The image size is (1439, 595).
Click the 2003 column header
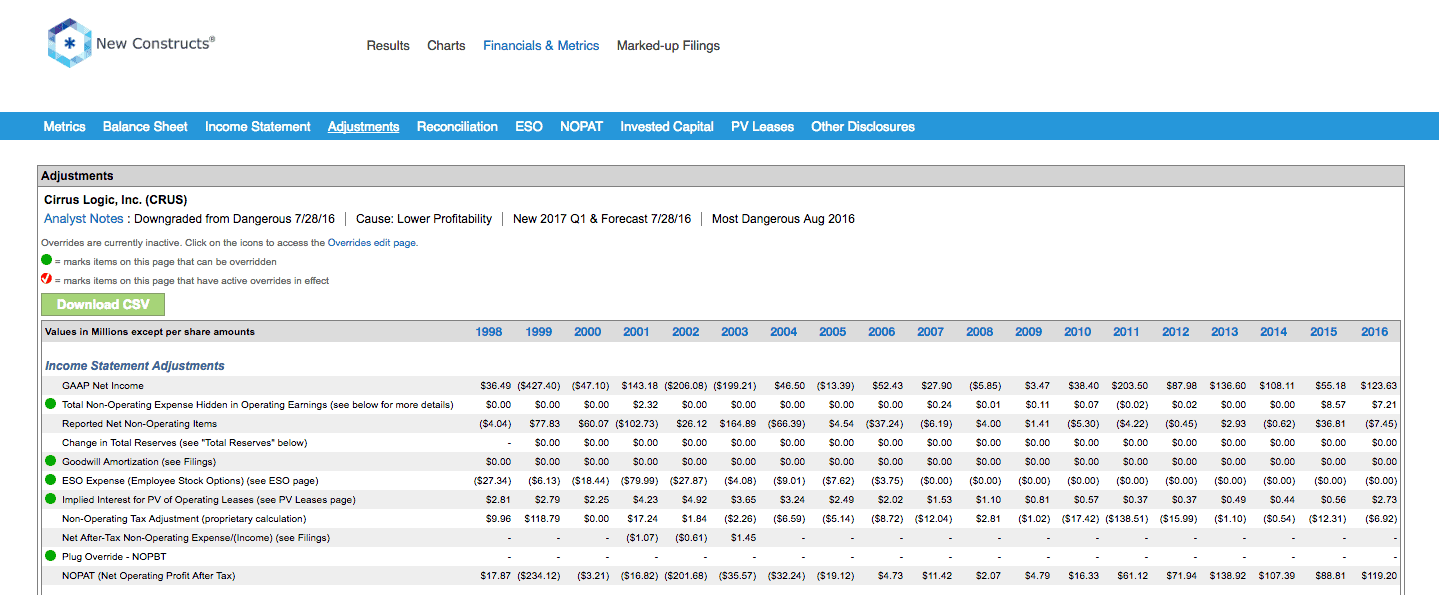click(x=734, y=332)
